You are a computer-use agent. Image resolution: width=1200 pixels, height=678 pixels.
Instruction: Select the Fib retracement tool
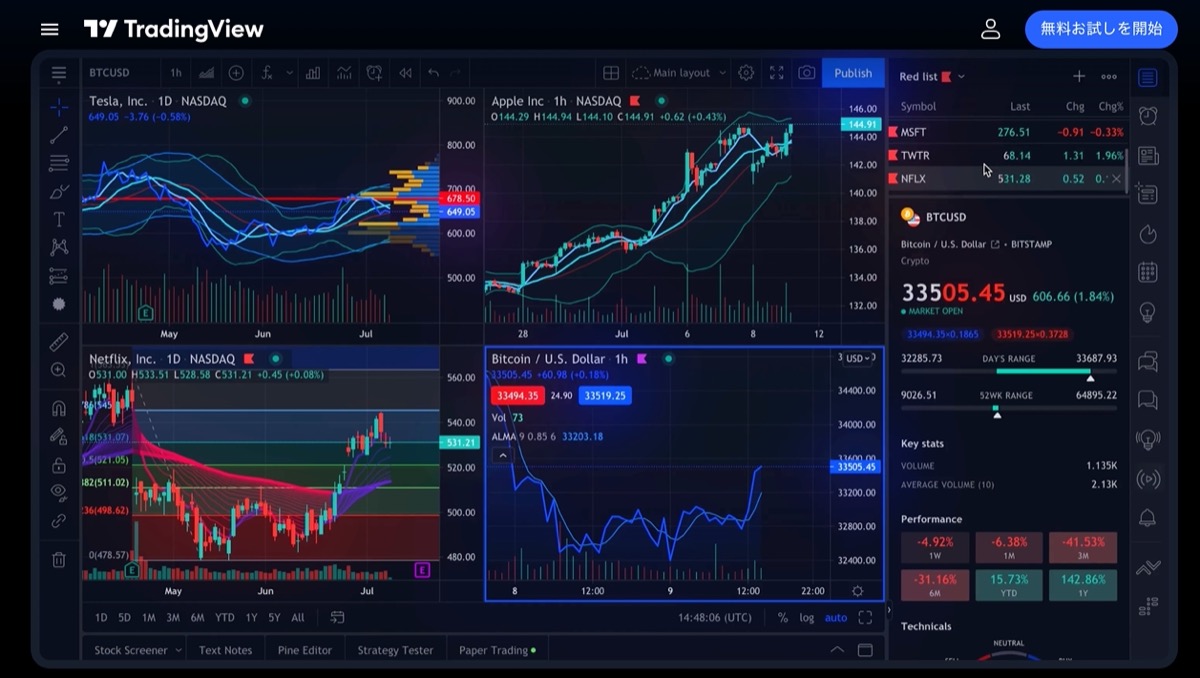pos(59,163)
